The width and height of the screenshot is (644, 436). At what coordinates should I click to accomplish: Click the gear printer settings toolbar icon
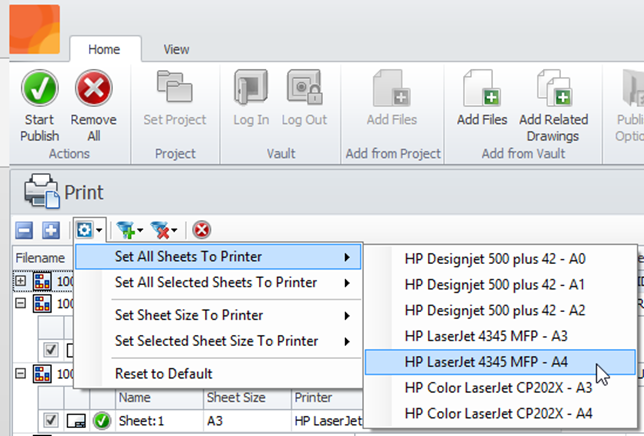(x=85, y=230)
